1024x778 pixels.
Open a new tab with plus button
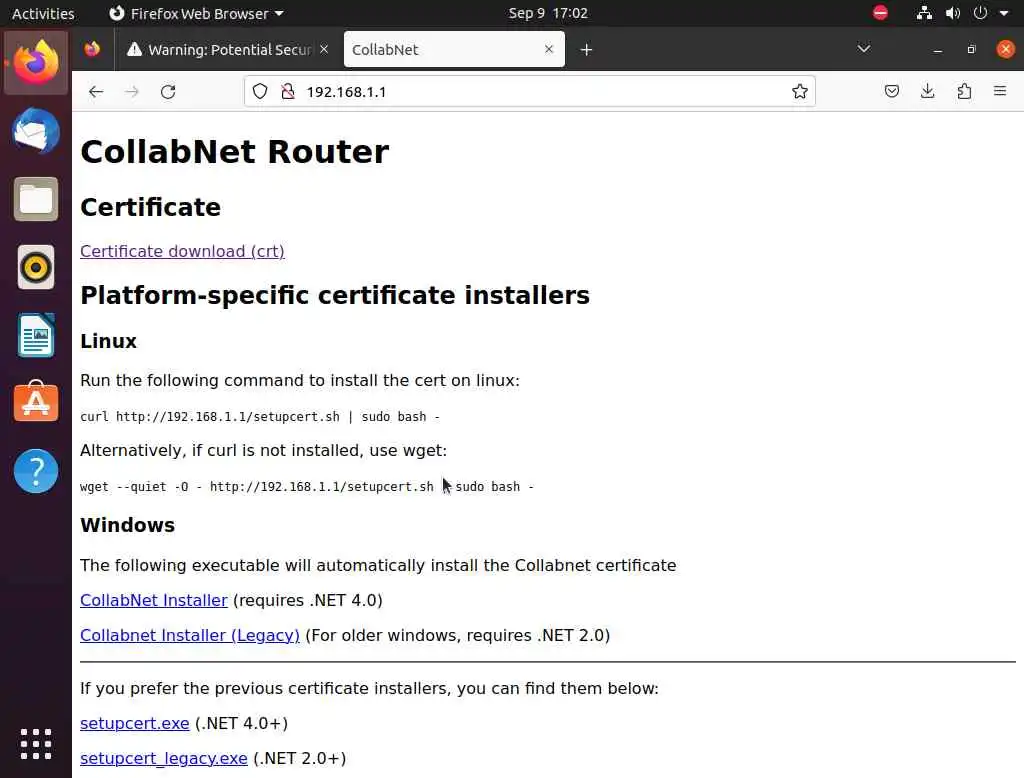(x=586, y=50)
